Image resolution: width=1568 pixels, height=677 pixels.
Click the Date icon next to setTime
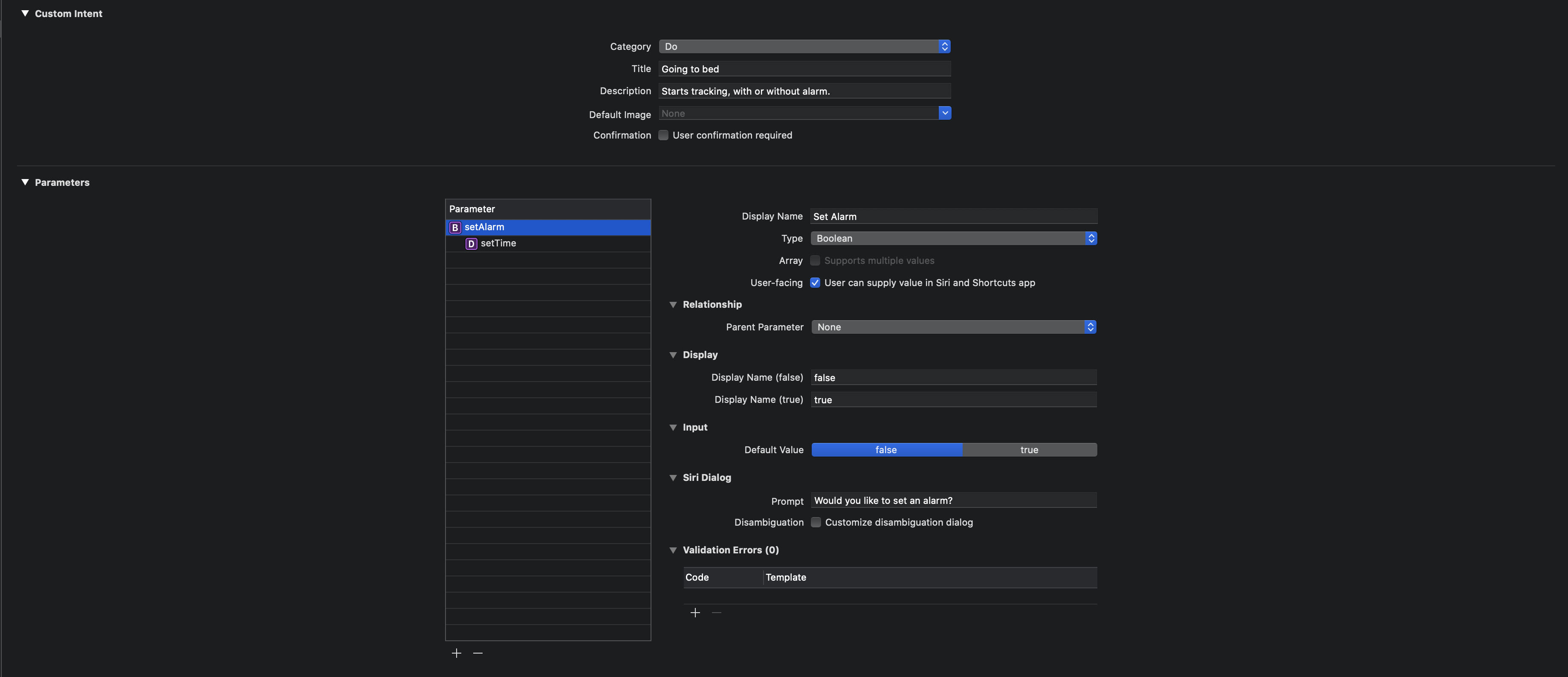coord(471,243)
